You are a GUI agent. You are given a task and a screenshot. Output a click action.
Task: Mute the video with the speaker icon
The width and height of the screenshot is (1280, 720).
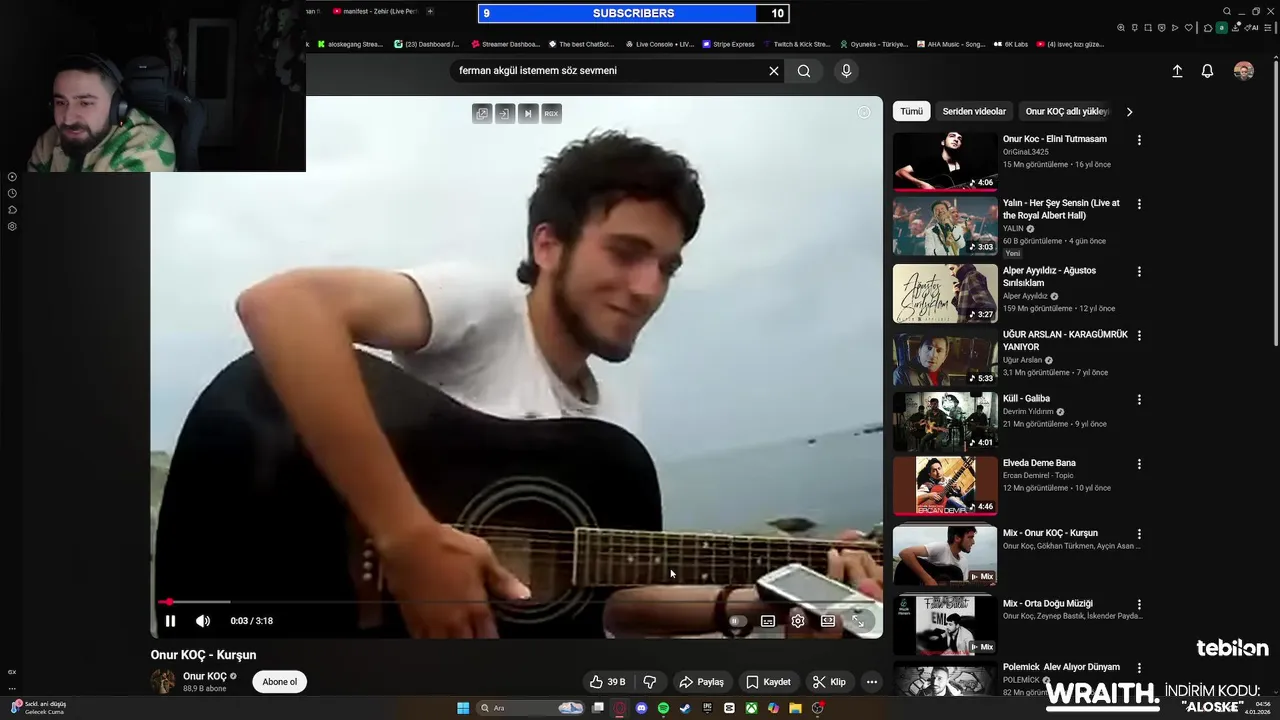[x=203, y=621]
